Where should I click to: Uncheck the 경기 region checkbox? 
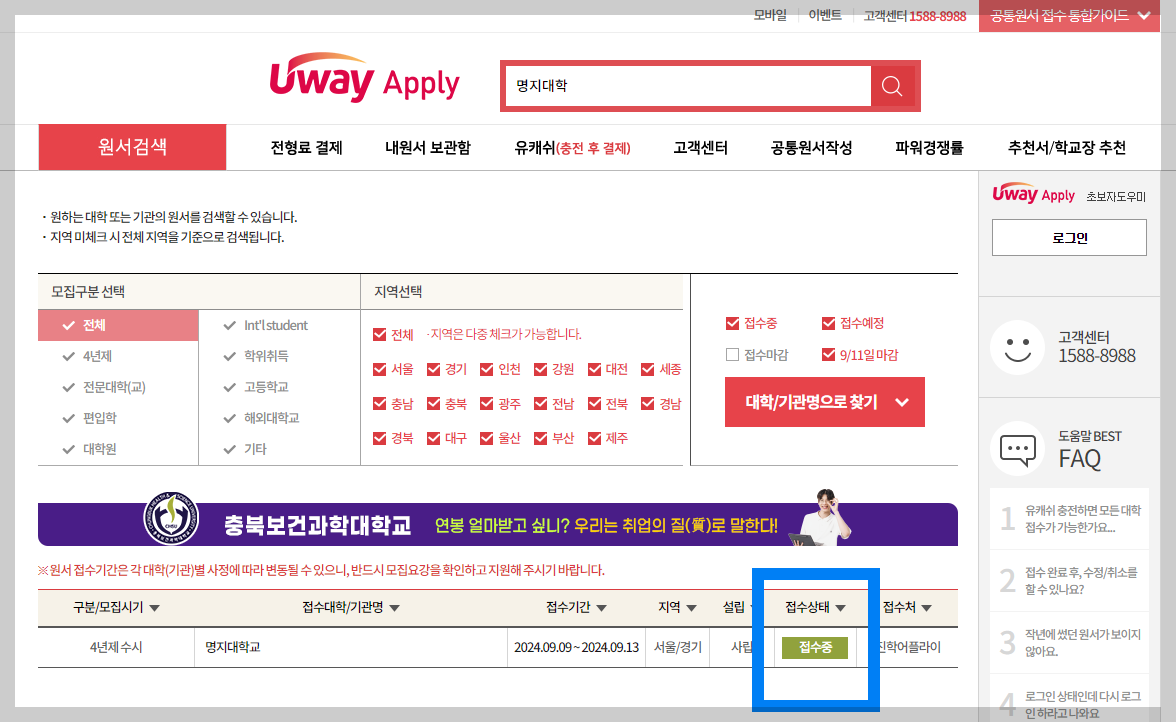[x=434, y=369]
